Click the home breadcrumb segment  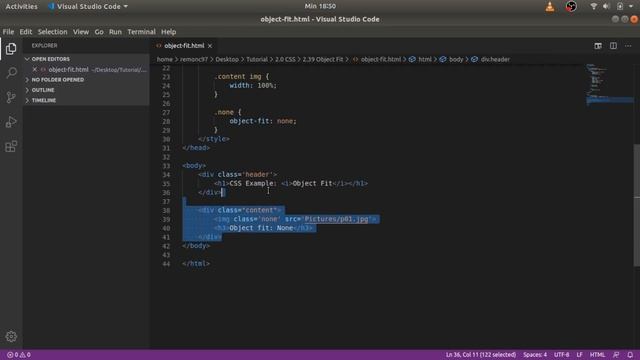pyautogui.click(x=164, y=59)
